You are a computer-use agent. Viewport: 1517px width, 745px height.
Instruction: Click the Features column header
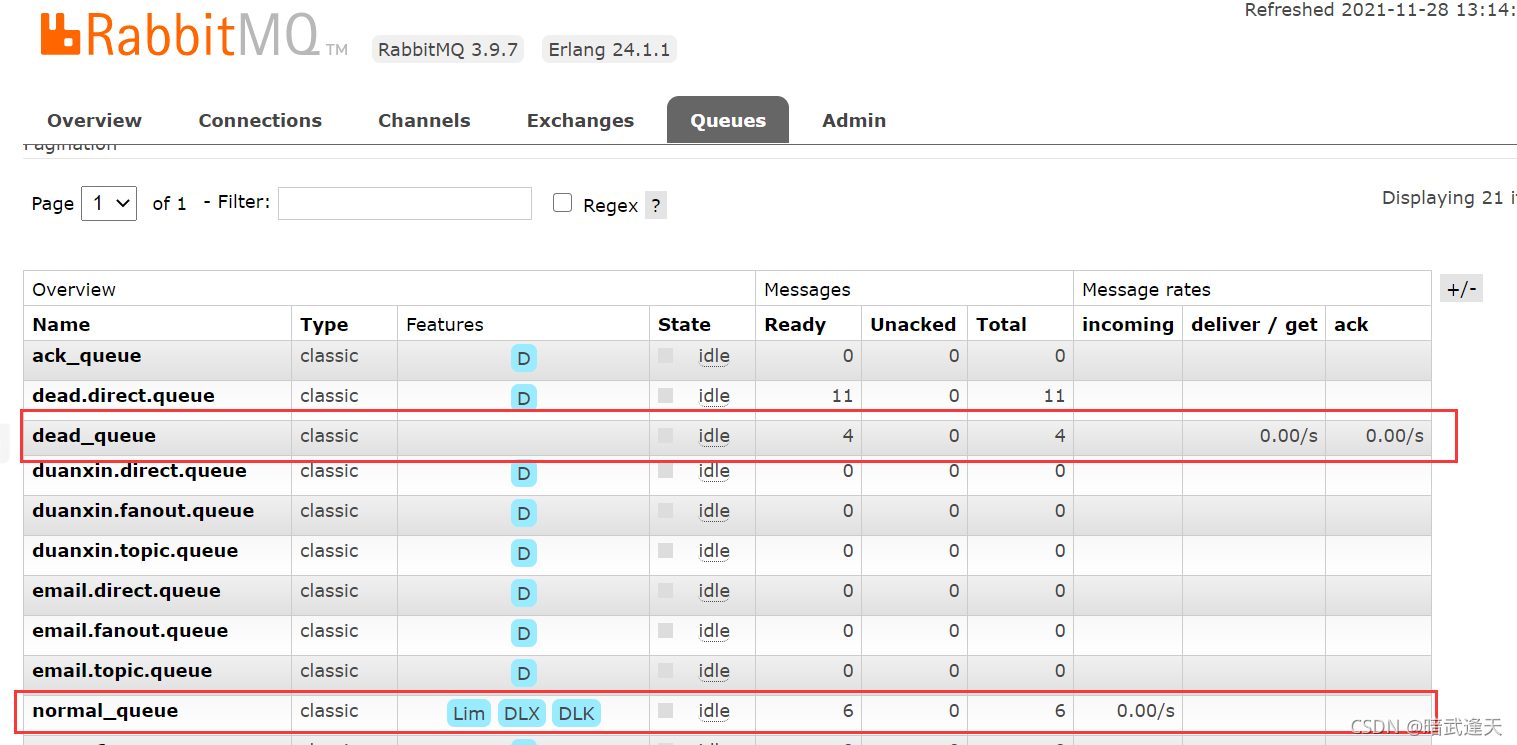tap(445, 325)
